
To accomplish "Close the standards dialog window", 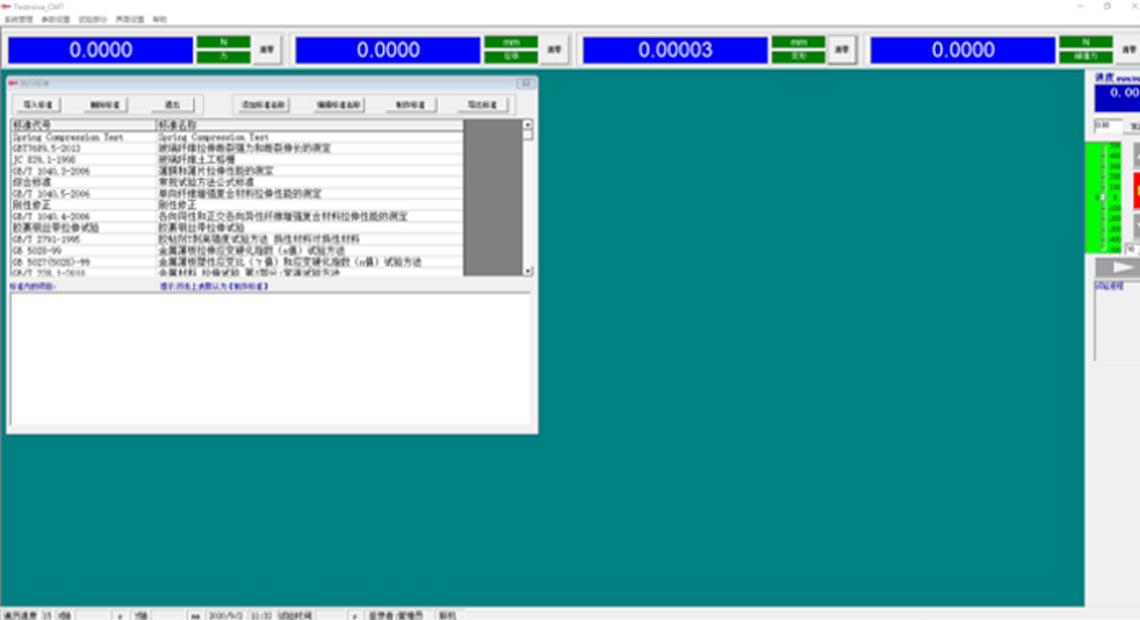I will (526, 83).
